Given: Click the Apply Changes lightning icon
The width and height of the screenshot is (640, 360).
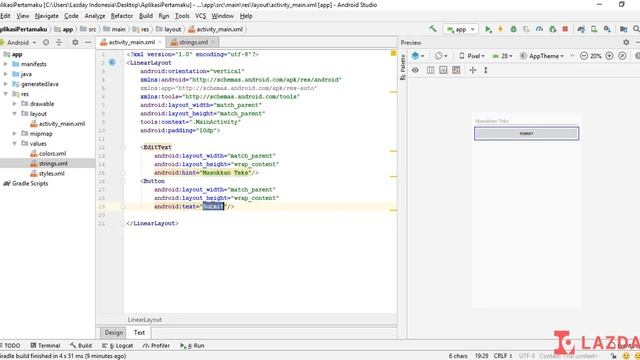Looking at the screenshot, I should (x=500, y=29).
